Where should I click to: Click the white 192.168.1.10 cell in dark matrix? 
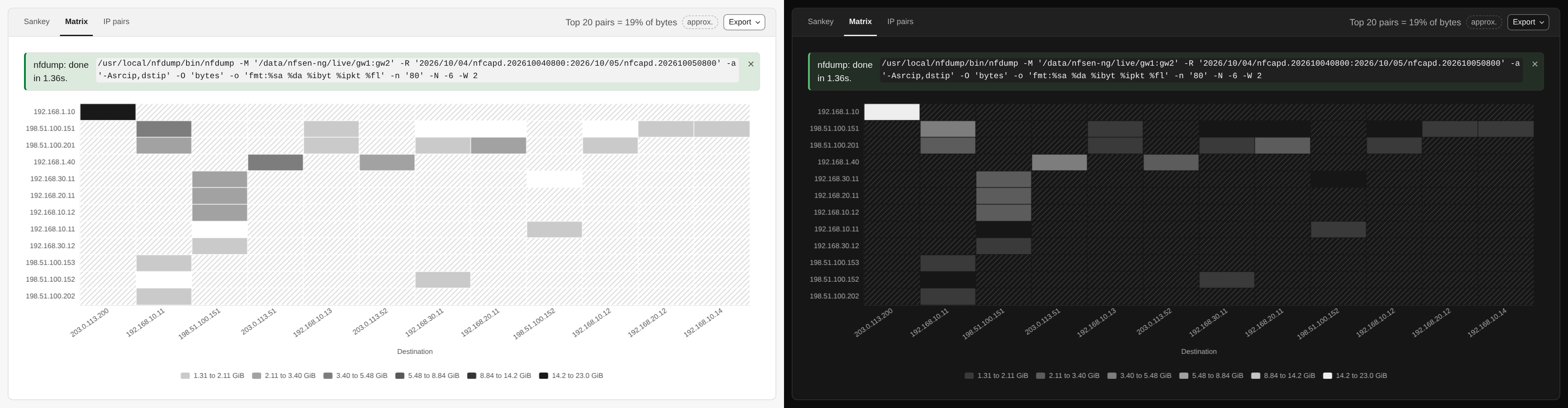pos(892,112)
